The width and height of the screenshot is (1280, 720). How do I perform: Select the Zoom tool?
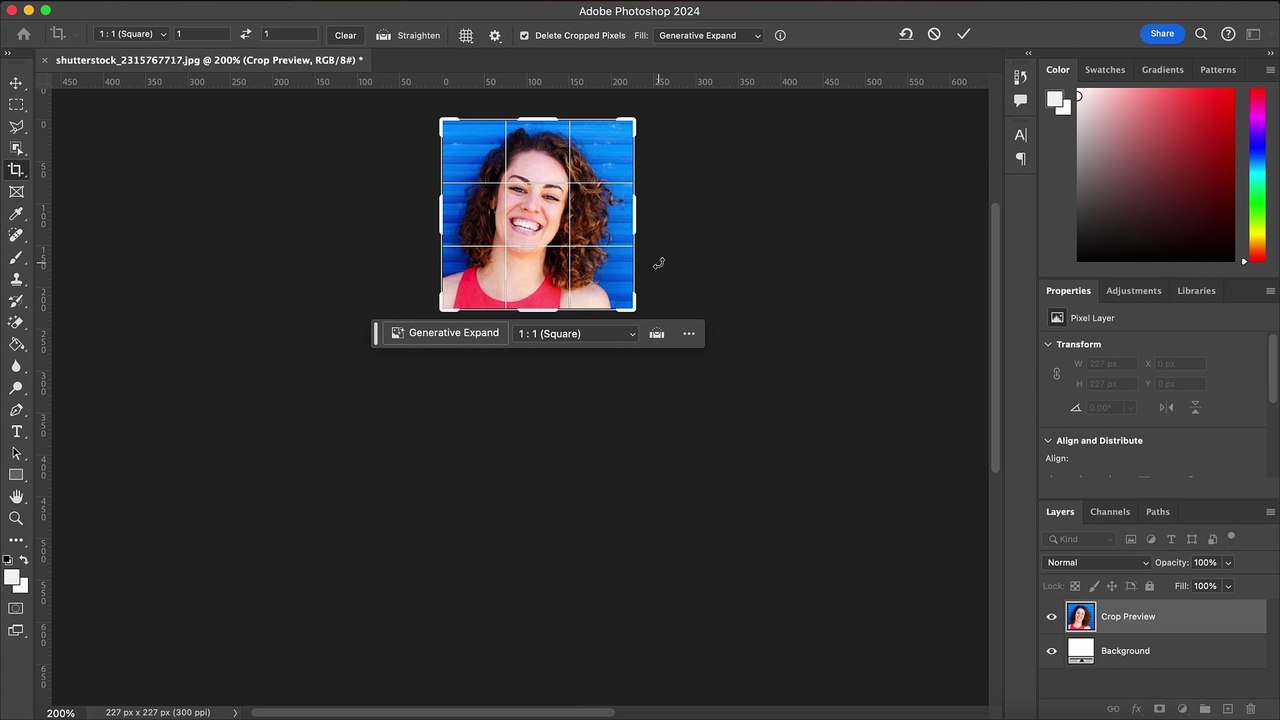tap(16, 518)
